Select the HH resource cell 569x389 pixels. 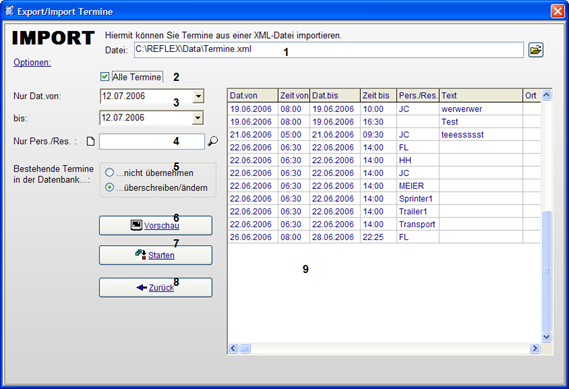[x=418, y=160]
